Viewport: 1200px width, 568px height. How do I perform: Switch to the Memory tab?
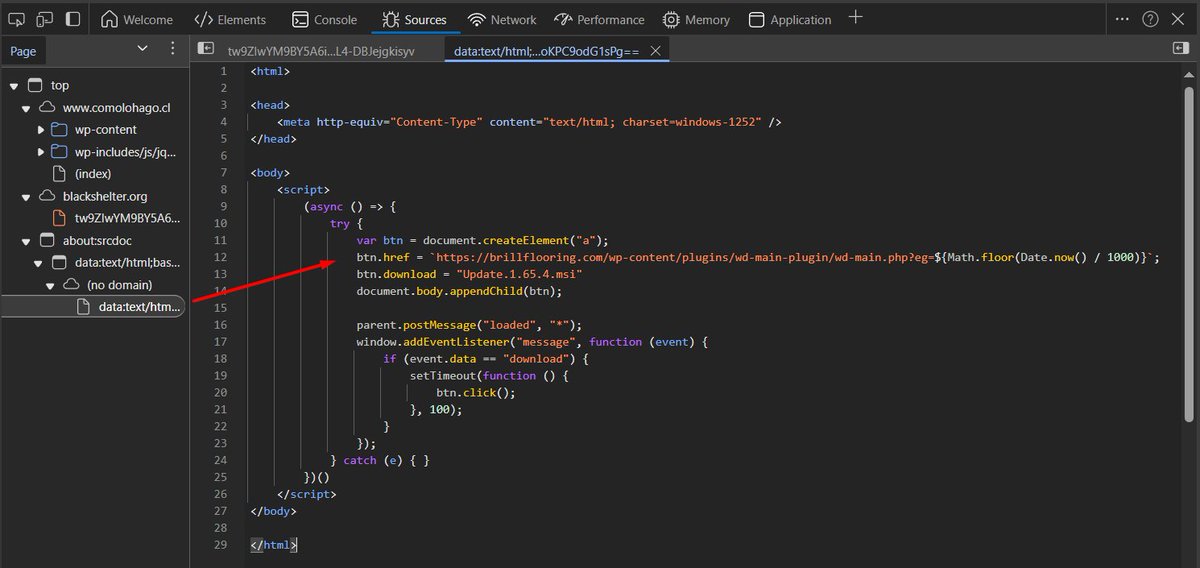[x=696, y=19]
